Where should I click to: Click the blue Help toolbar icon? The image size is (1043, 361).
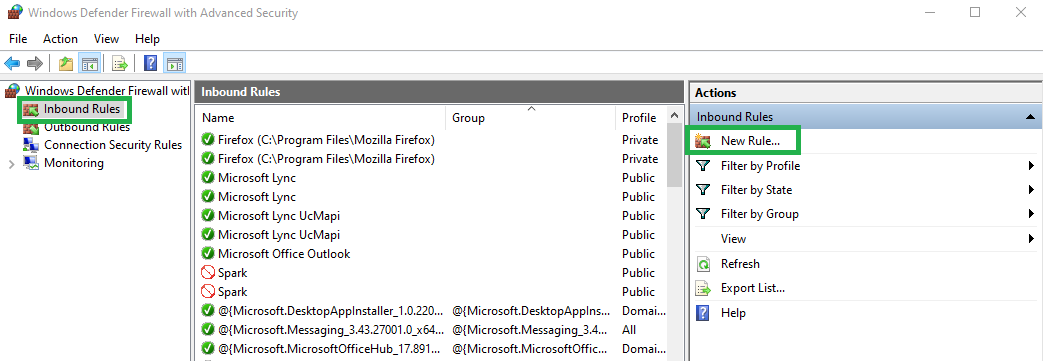coord(150,64)
